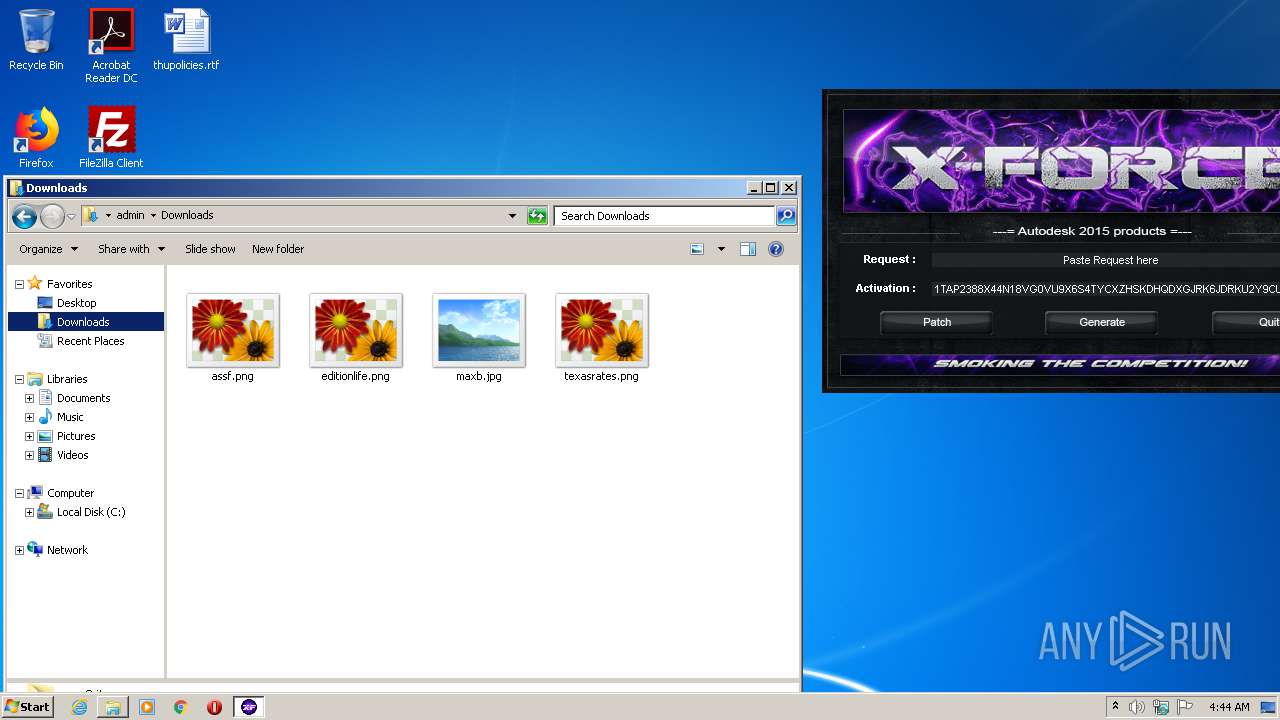Open the Recycle Bin desktop icon
The height and width of the screenshot is (720, 1280).
[x=36, y=40]
